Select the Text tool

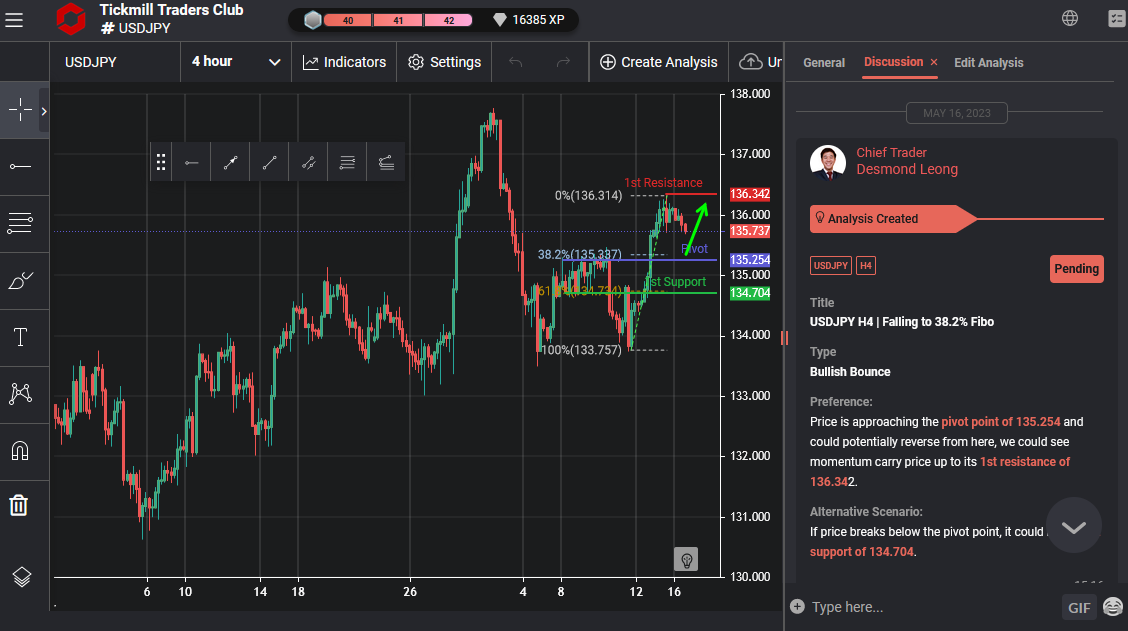tap(20, 337)
